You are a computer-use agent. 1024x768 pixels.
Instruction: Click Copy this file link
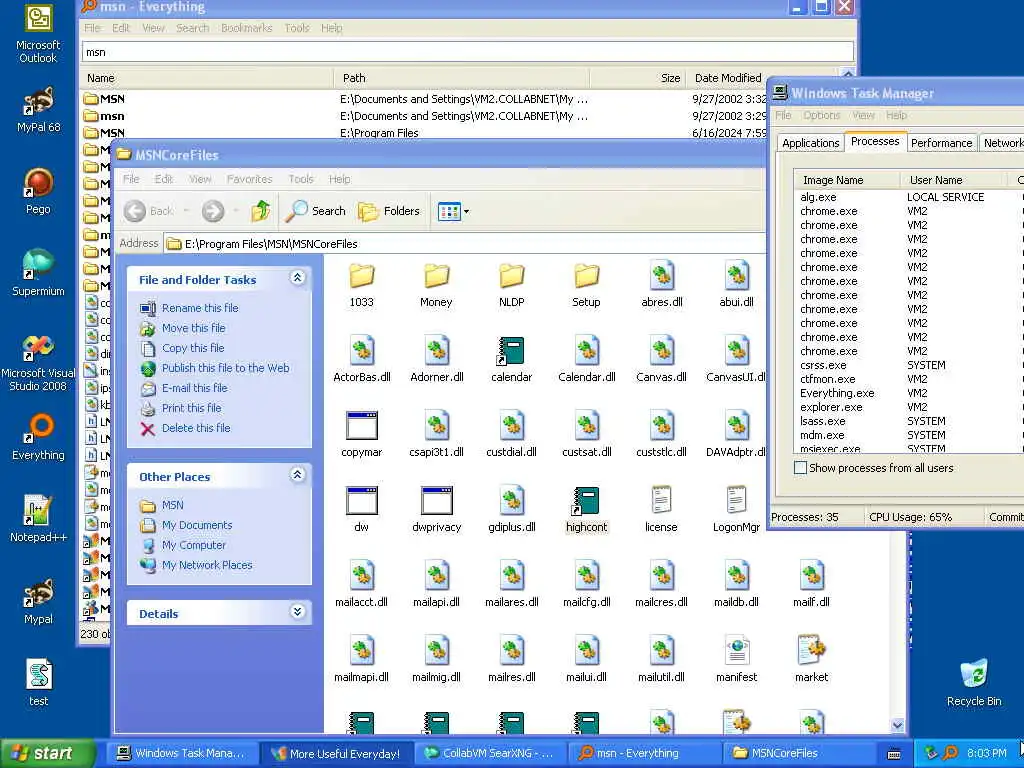coord(193,348)
